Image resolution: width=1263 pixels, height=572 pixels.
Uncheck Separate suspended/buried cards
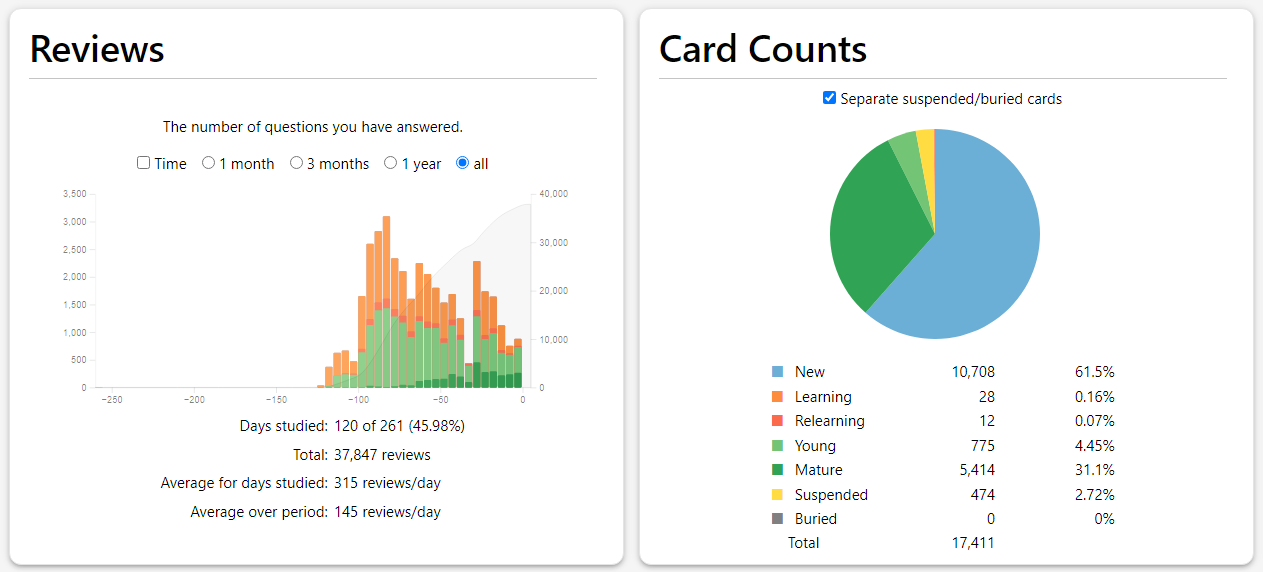click(829, 98)
